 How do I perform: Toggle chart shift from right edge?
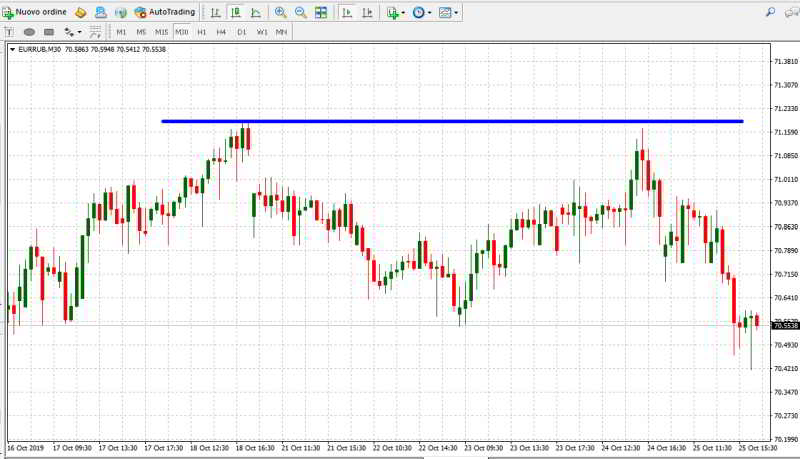point(366,13)
